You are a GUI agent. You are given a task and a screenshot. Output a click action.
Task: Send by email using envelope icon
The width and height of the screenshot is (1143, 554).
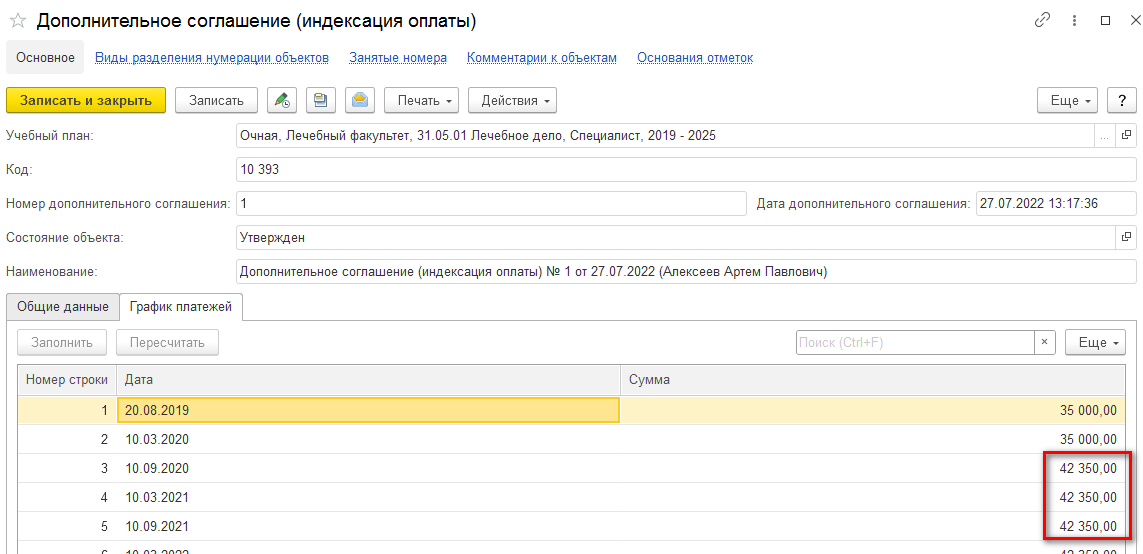point(360,101)
